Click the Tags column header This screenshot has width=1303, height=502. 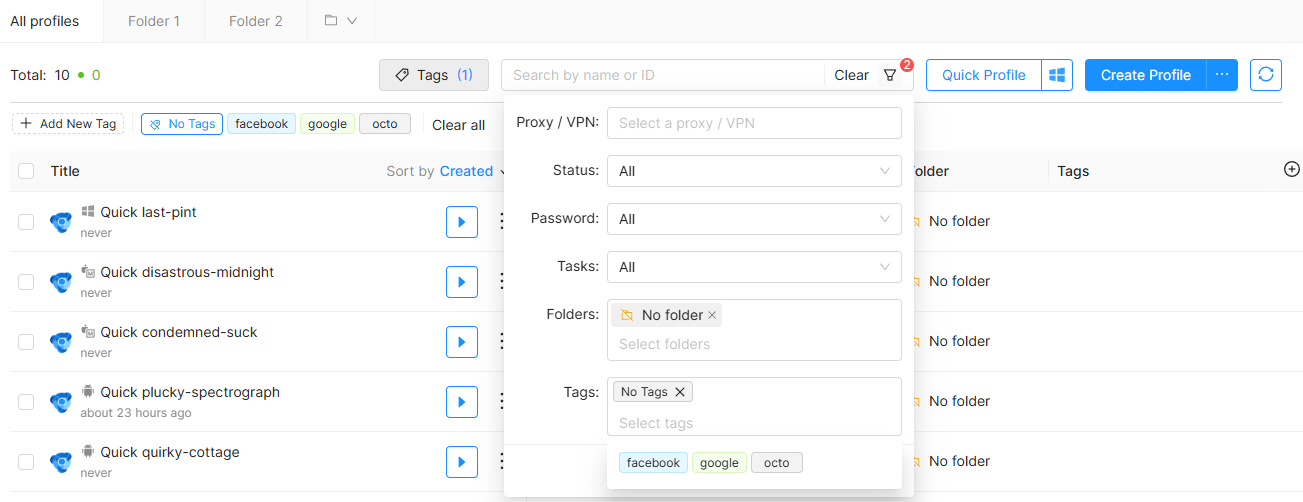(1073, 171)
